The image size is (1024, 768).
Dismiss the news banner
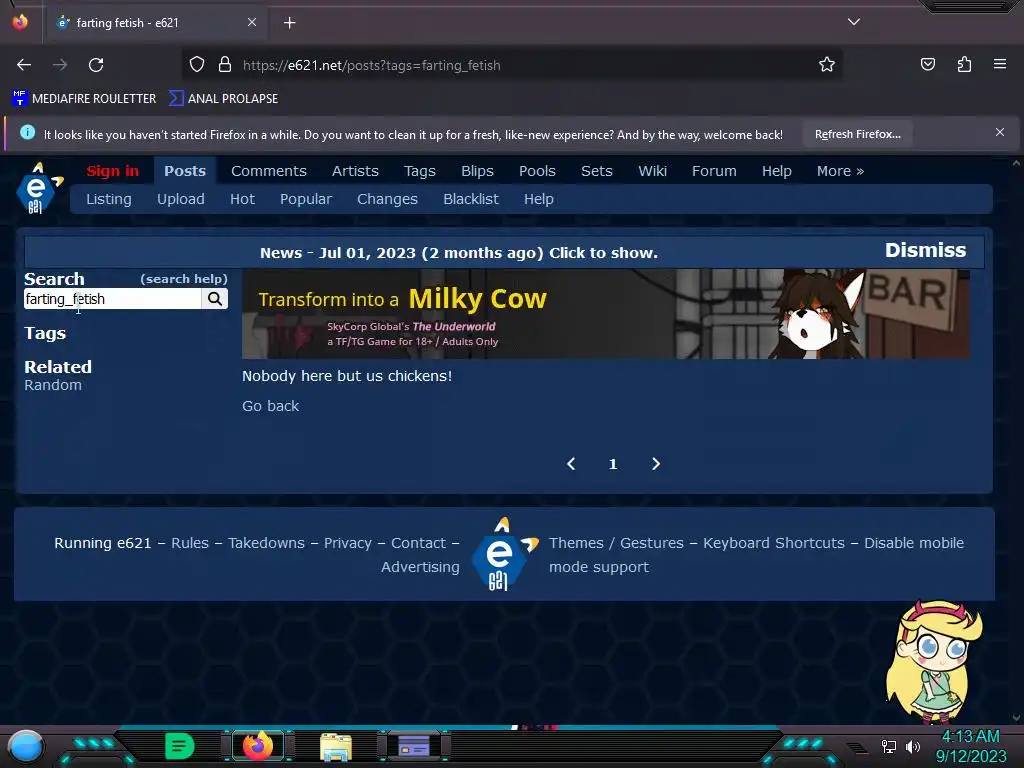tap(925, 250)
